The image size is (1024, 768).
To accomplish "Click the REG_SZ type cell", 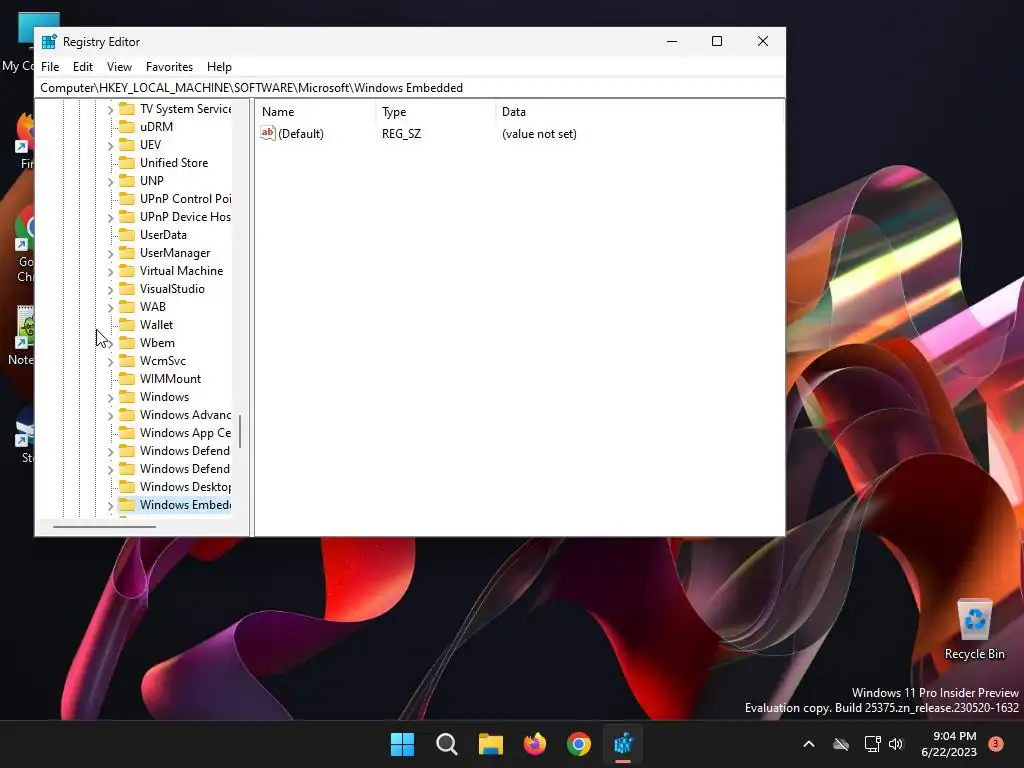I will pyautogui.click(x=402, y=134).
